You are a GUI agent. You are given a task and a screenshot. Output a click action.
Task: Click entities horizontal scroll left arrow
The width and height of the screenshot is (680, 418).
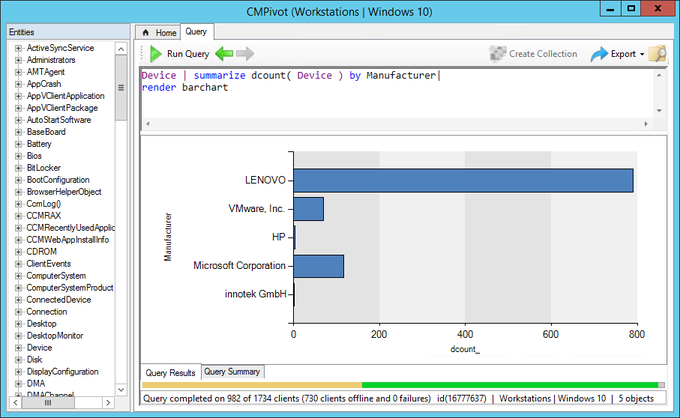tap(15, 403)
